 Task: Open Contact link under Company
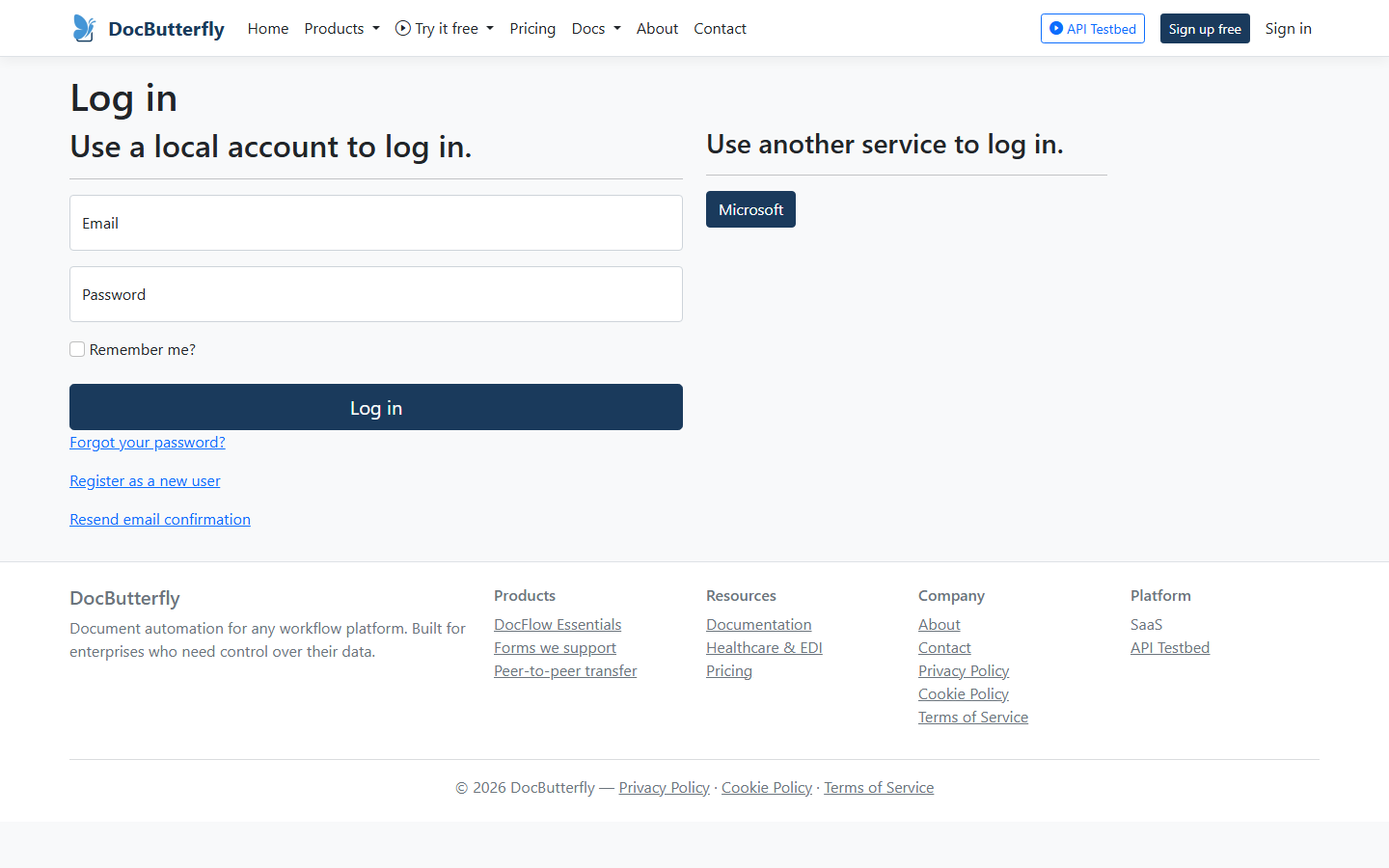point(944,647)
